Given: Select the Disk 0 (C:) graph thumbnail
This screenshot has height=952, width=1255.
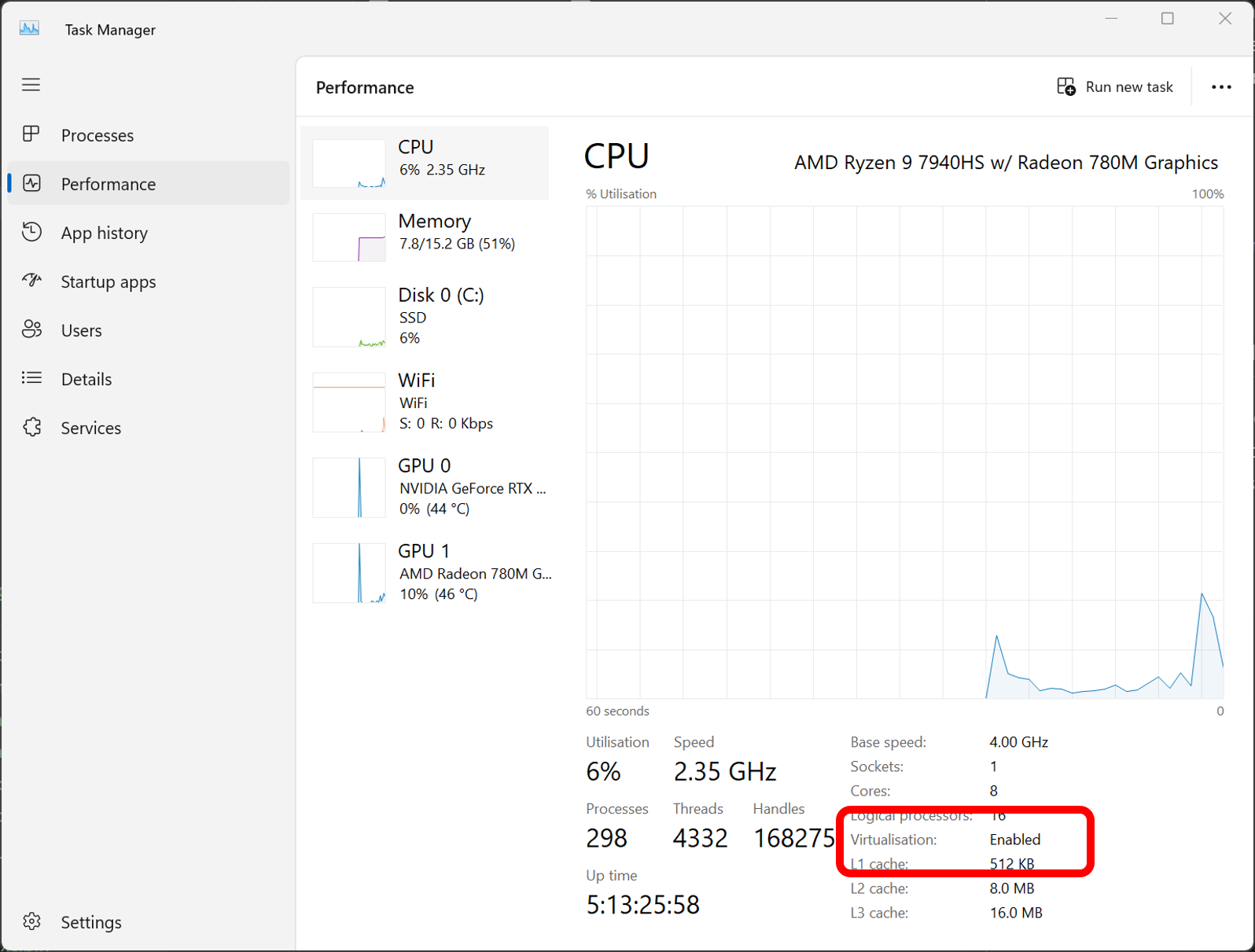Looking at the screenshot, I should (x=349, y=317).
